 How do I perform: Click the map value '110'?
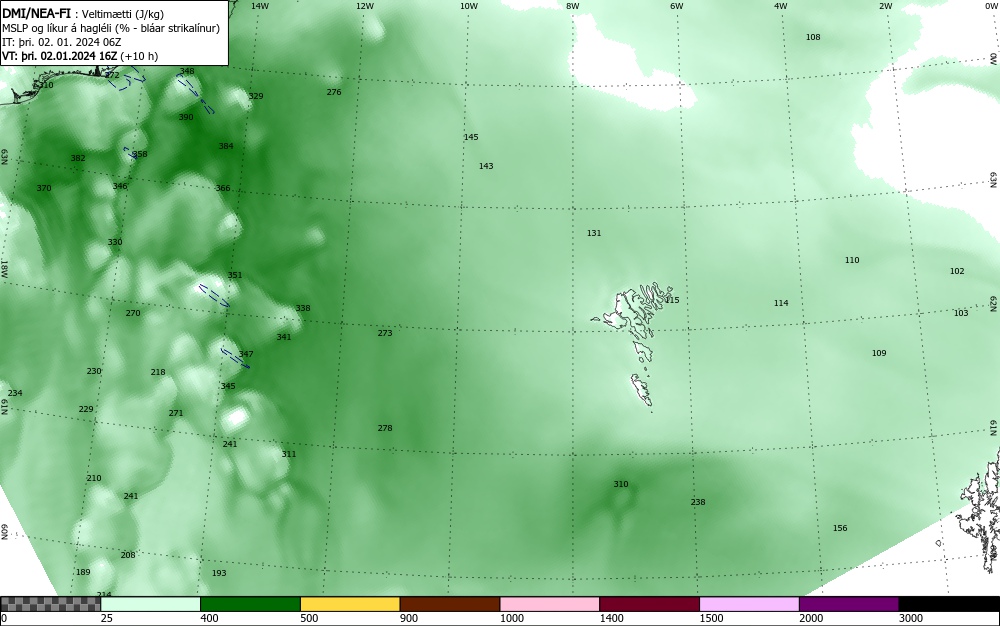coord(852,259)
